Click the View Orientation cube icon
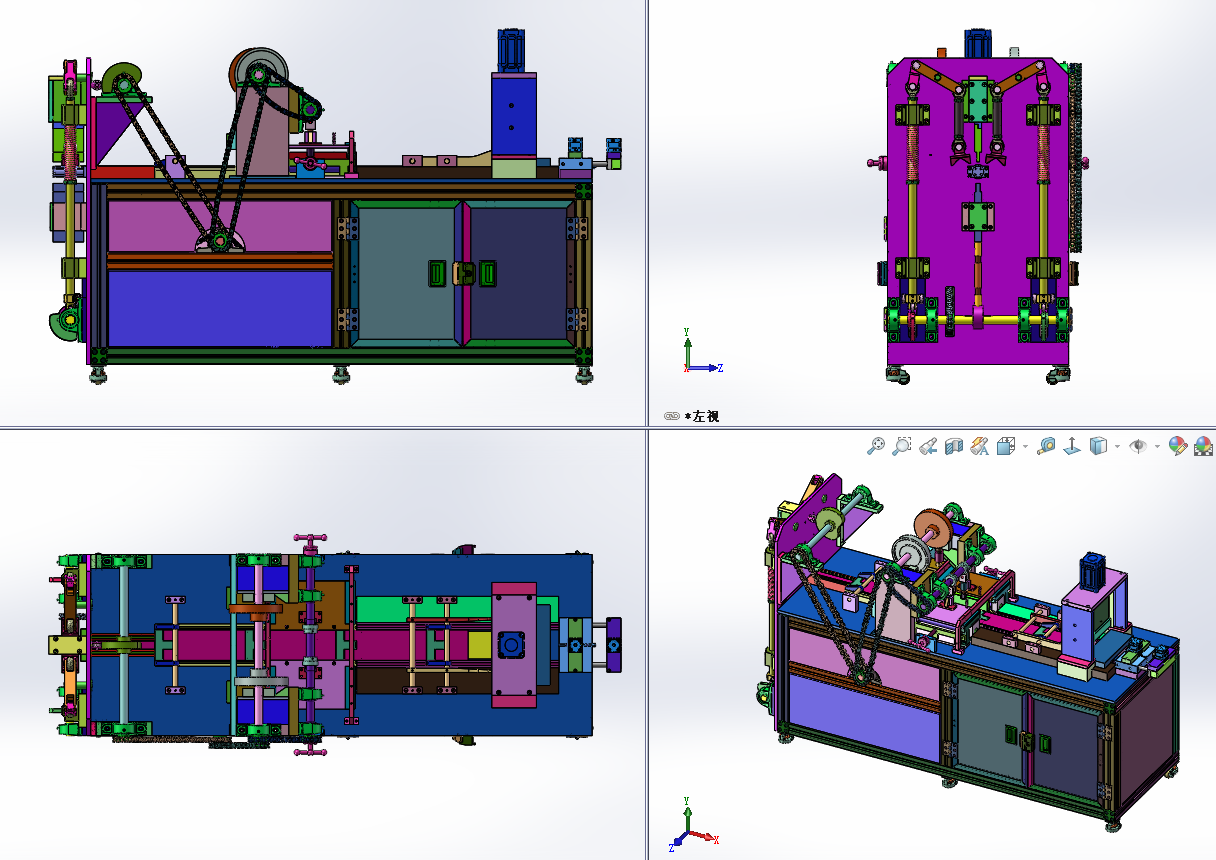The height and width of the screenshot is (860, 1216). coord(1006,446)
